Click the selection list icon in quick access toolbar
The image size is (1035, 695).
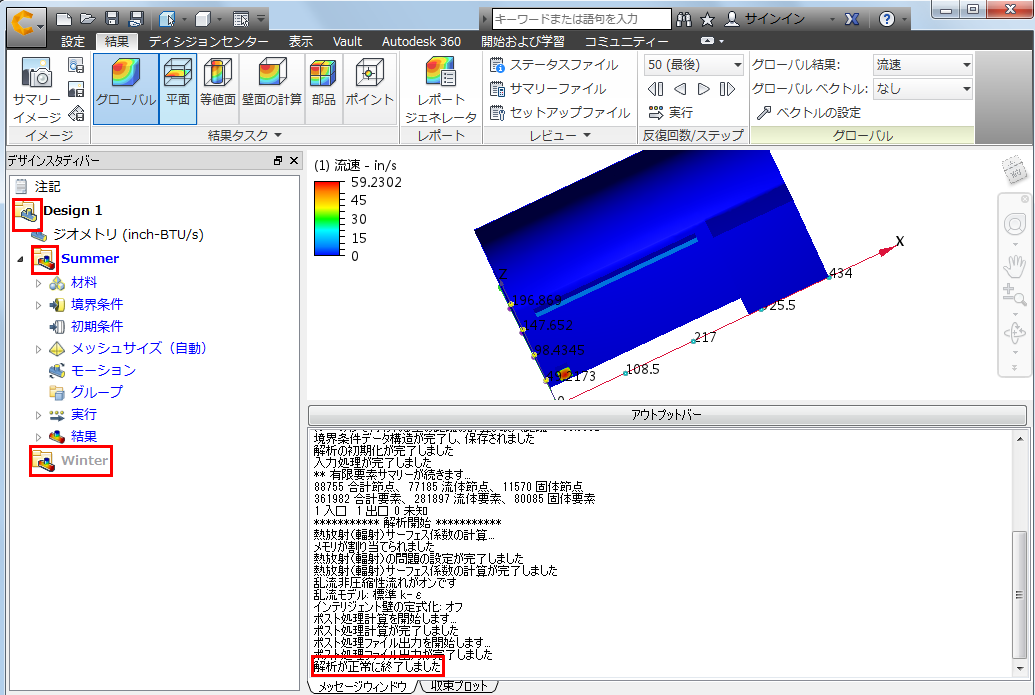(x=241, y=19)
